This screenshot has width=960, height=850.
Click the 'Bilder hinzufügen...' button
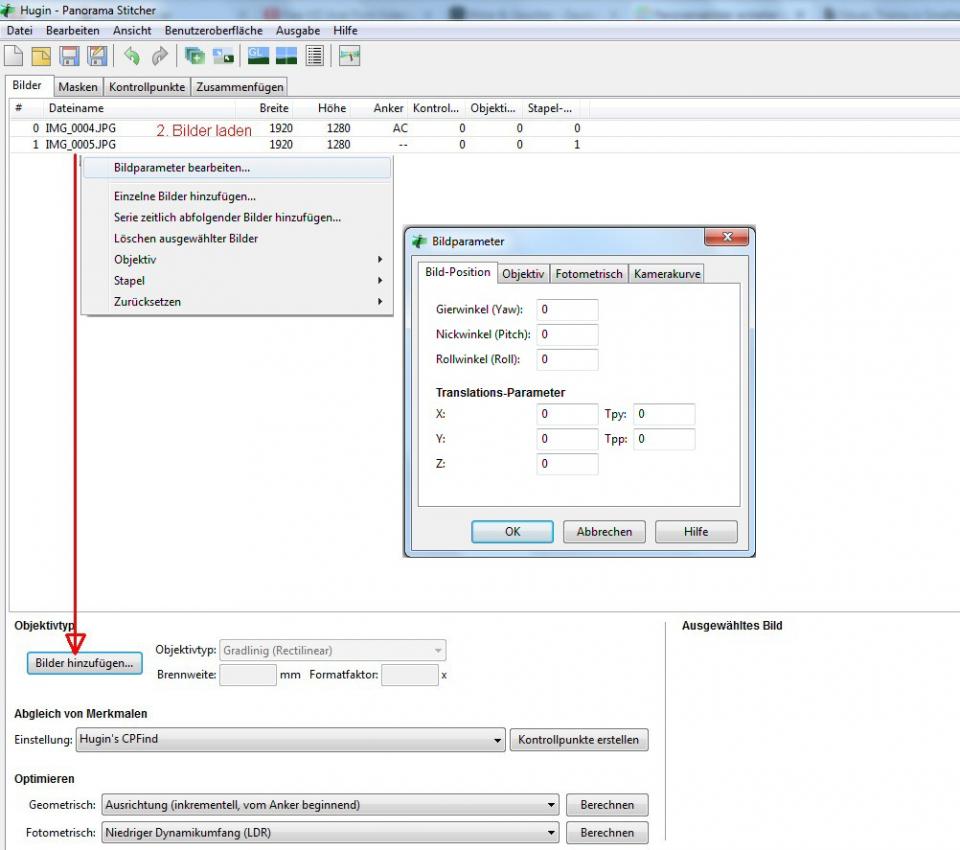(84, 663)
